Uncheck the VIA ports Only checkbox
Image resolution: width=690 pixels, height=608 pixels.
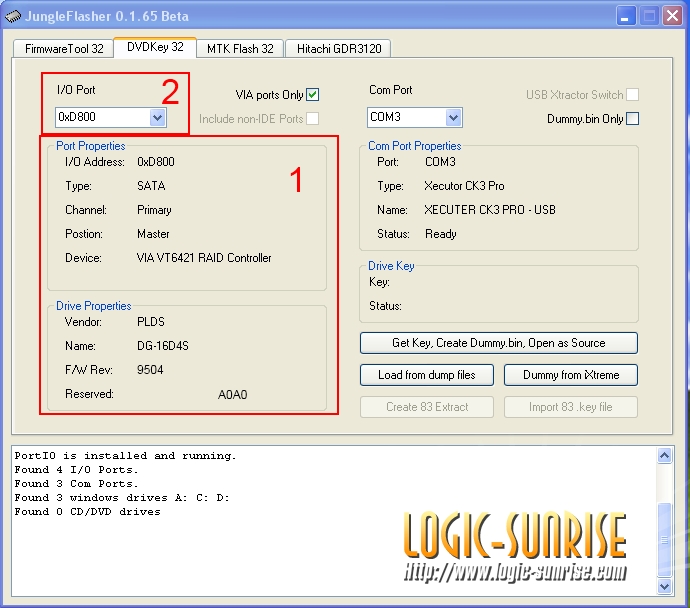(x=312, y=95)
